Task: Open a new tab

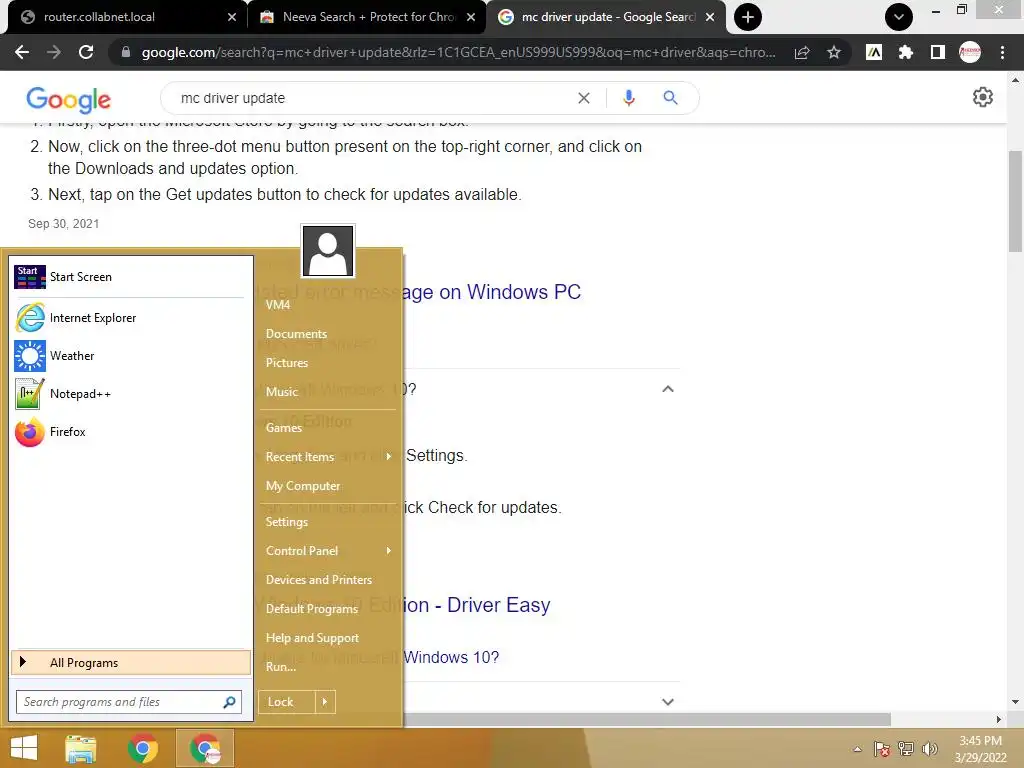Action: point(748,17)
